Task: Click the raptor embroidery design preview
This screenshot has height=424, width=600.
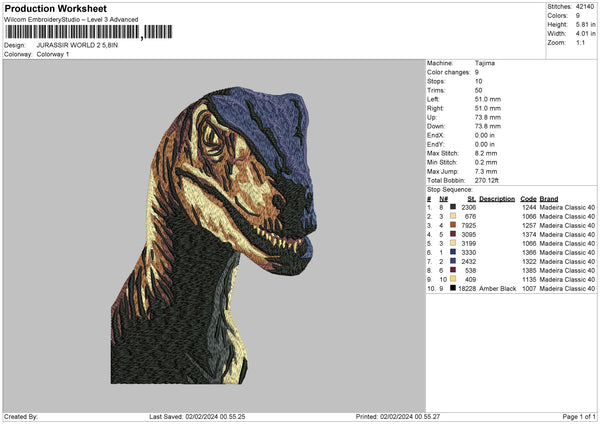Action: click(x=214, y=235)
